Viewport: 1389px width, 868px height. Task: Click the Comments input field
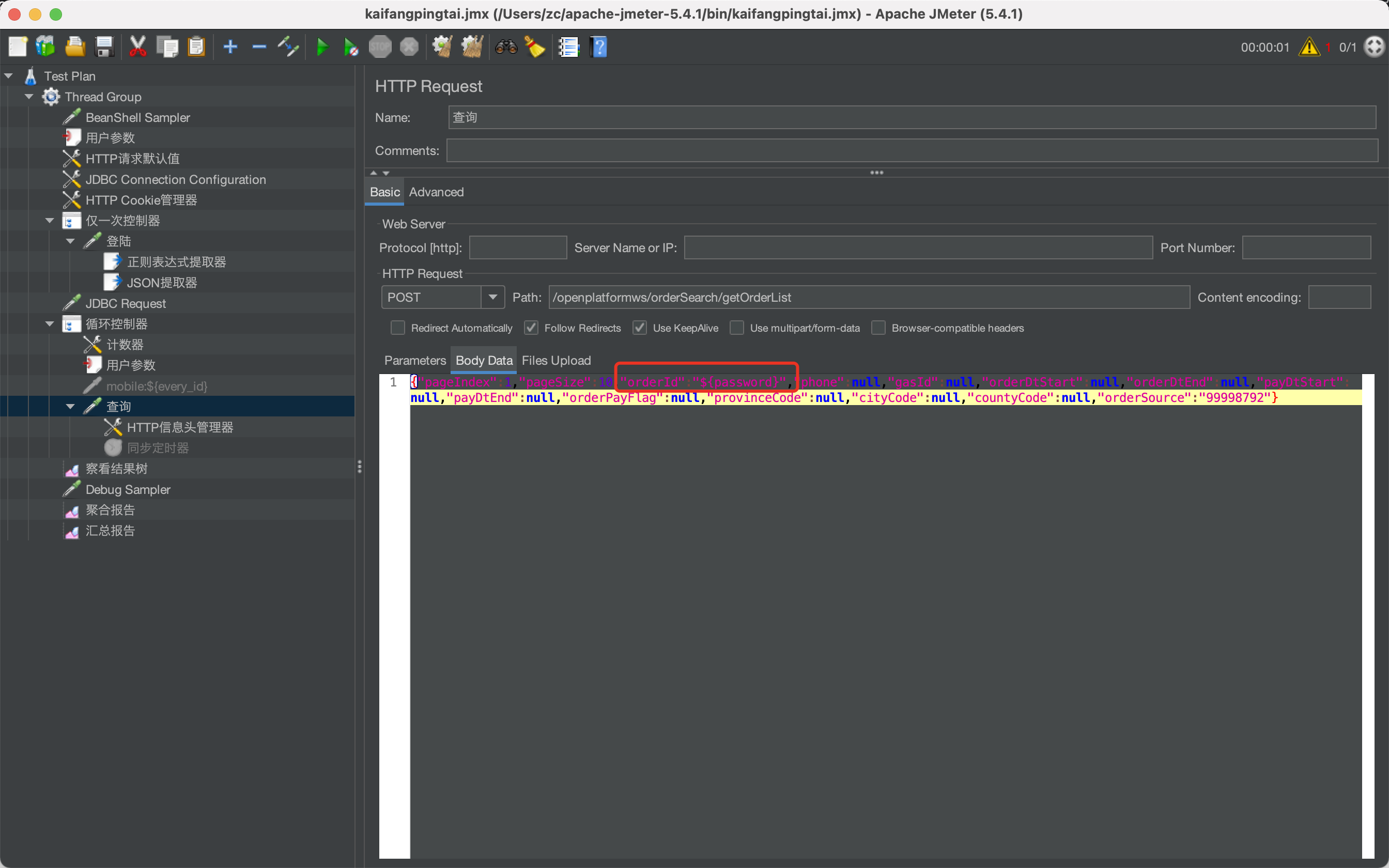click(x=912, y=150)
